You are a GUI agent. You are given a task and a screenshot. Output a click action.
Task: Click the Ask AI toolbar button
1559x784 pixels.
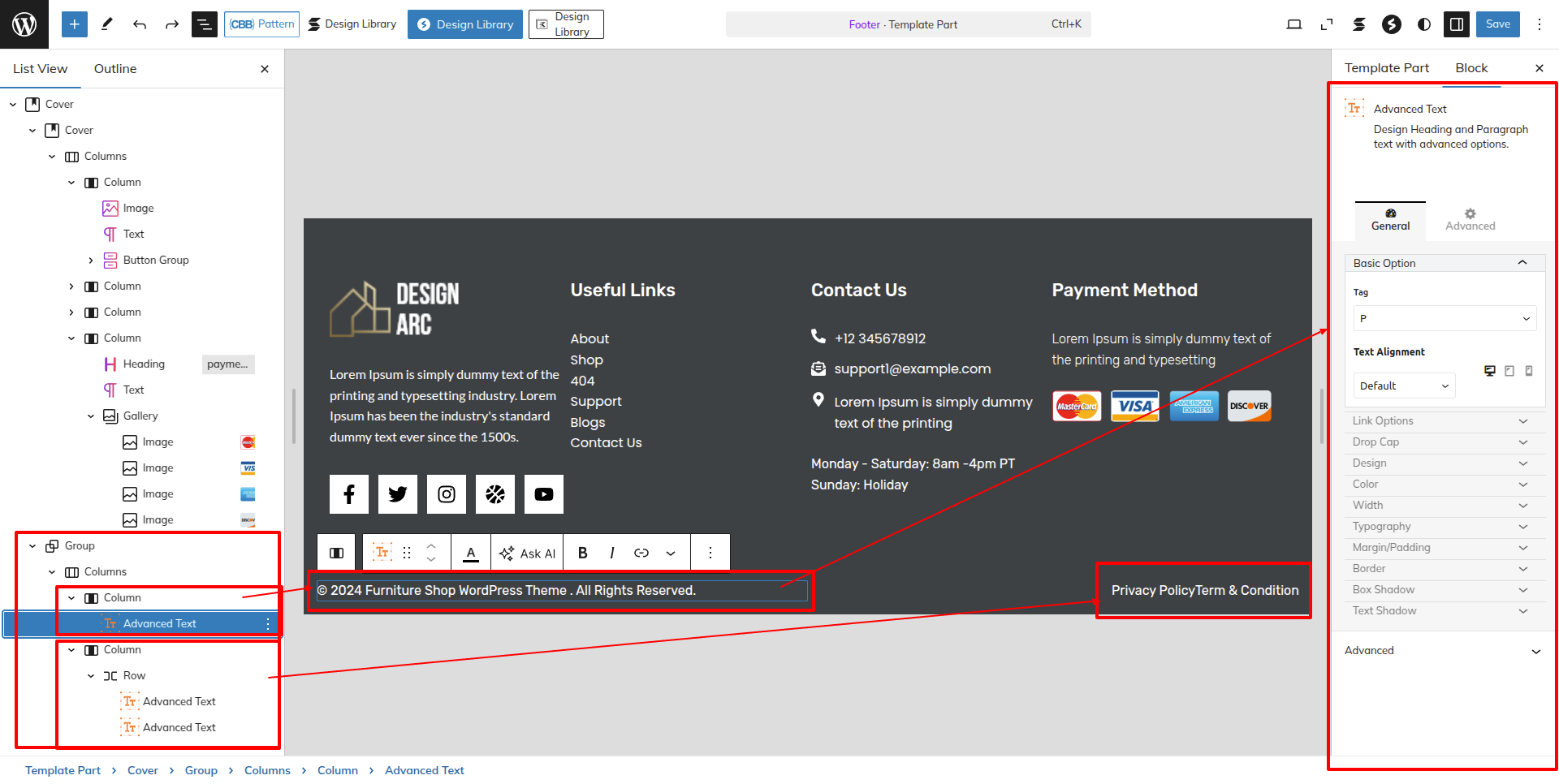coord(527,553)
